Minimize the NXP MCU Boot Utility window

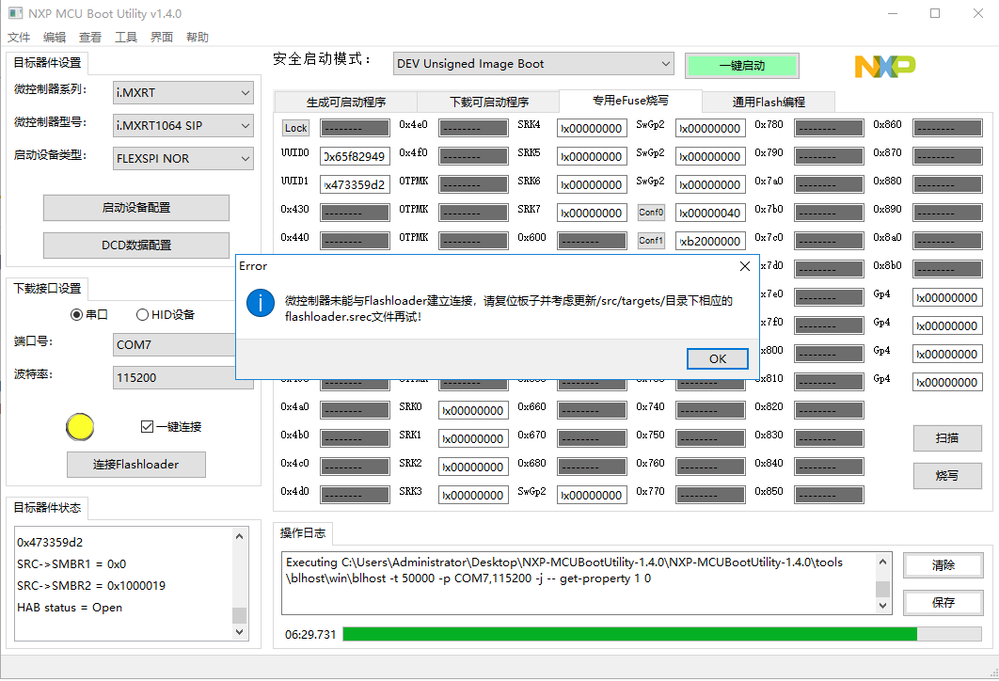[x=893, y=13]
